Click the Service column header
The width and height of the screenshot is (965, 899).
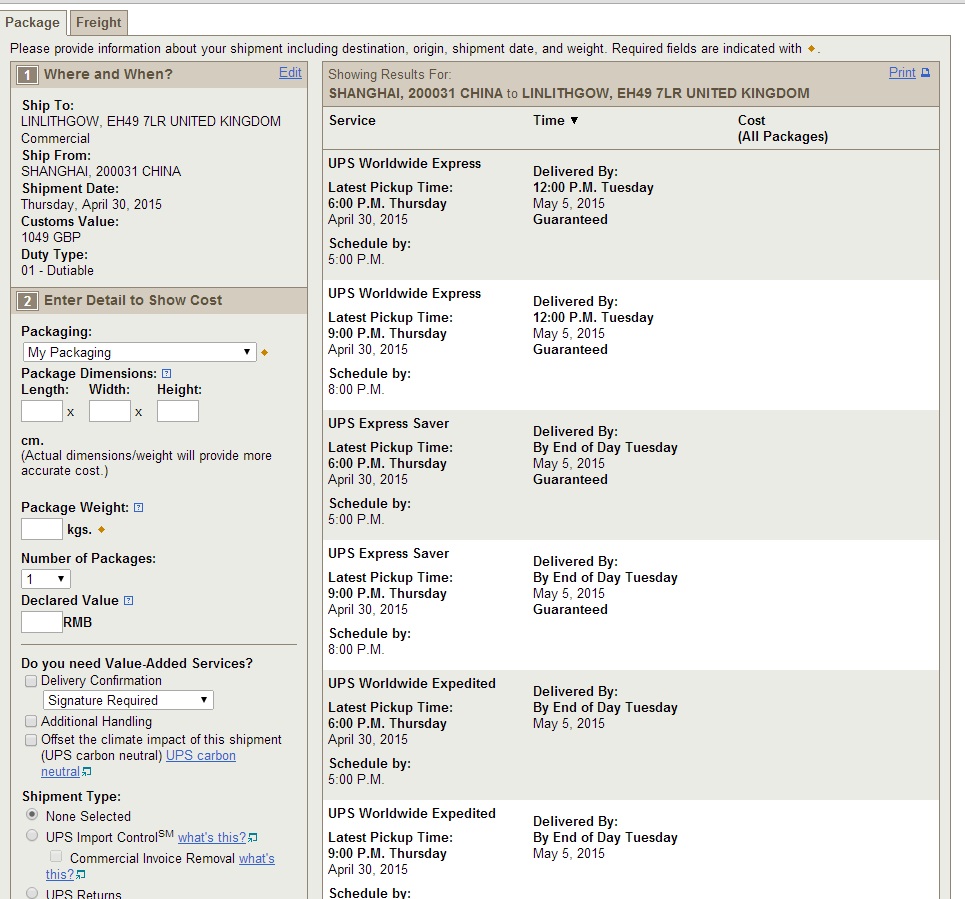click(x=352, y=121)
